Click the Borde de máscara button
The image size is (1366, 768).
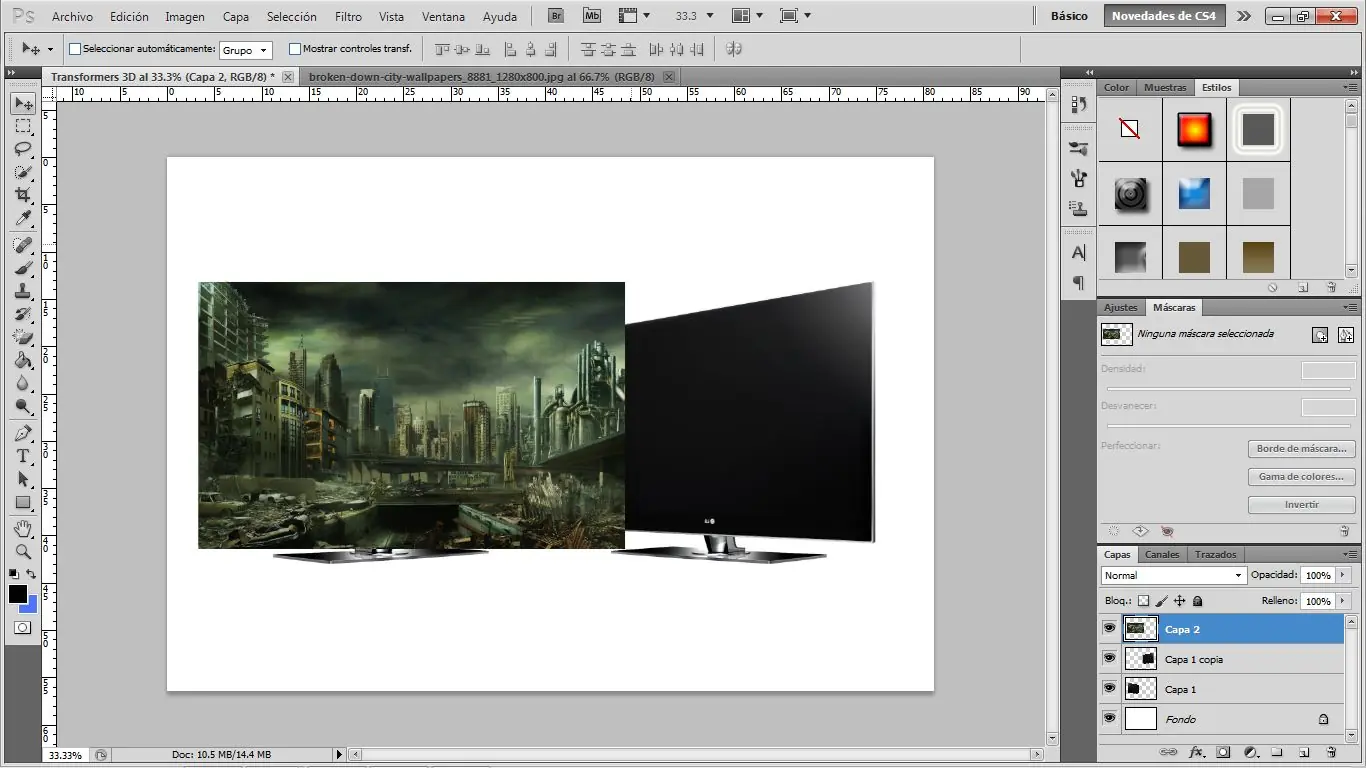1302,448
